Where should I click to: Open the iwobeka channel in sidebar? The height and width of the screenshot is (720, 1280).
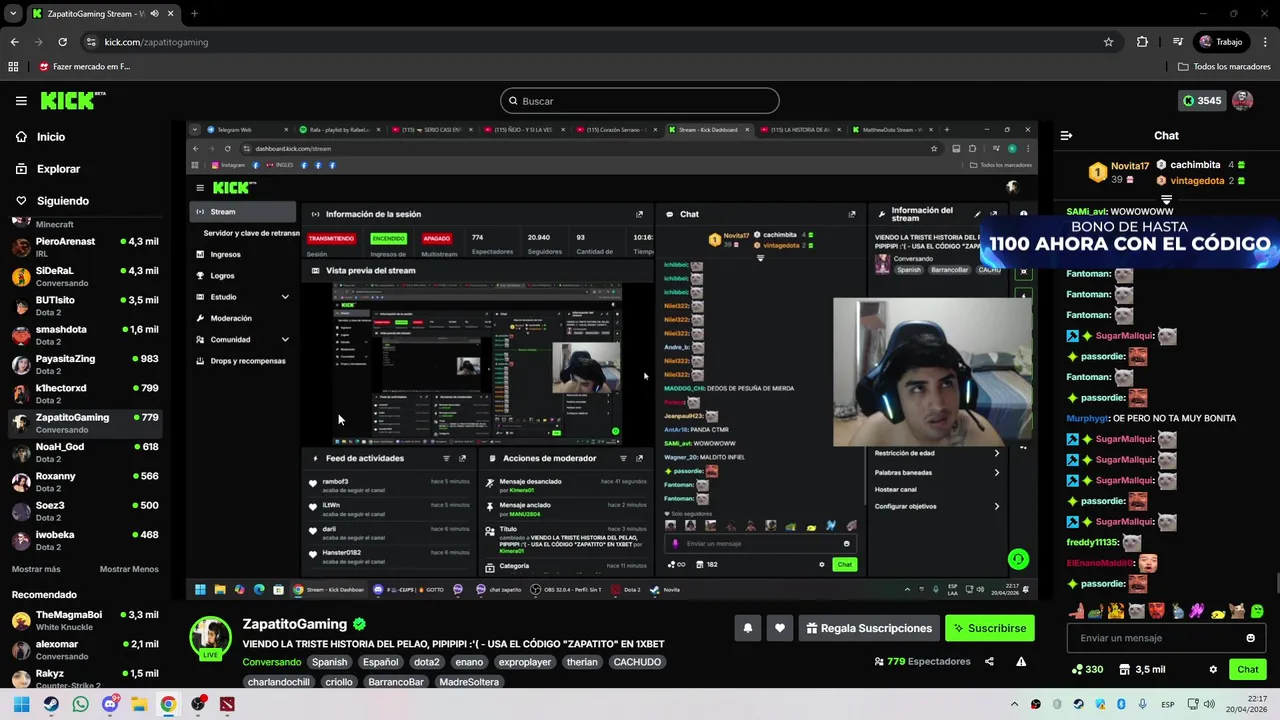(x=86, y=540)
